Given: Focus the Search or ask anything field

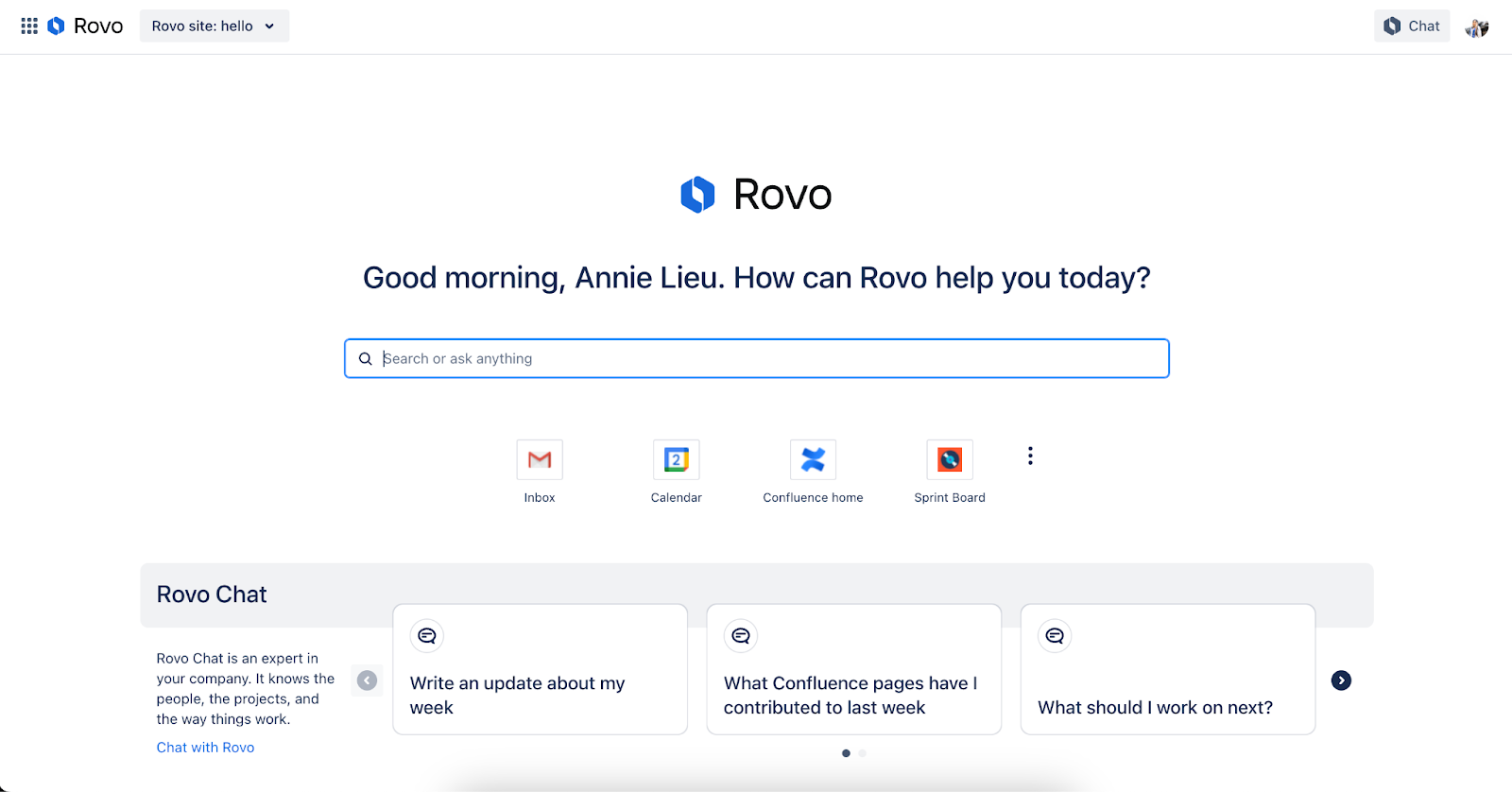Looking at the screenshot, I should point(757,358).
